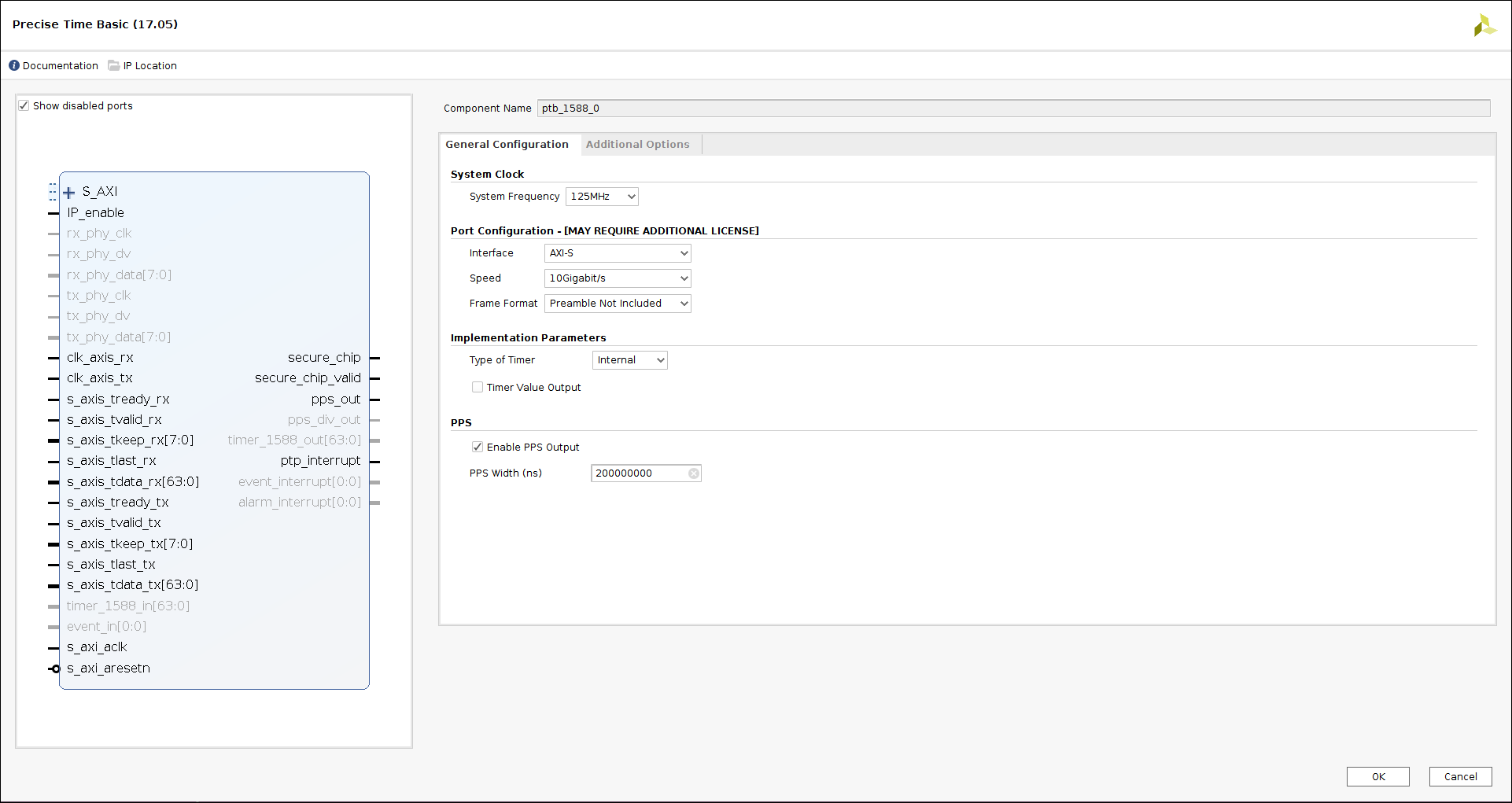The width and height of the screenshot is (1512, 803).
Task: Select the s_axis_tdata_rx[63:0] port
Action: [133, 482]
